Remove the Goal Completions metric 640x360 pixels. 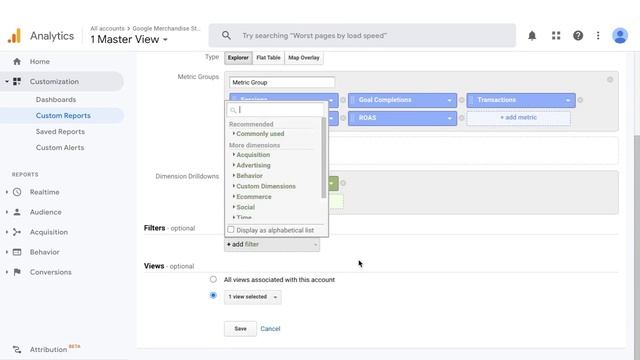click(462, 100)
